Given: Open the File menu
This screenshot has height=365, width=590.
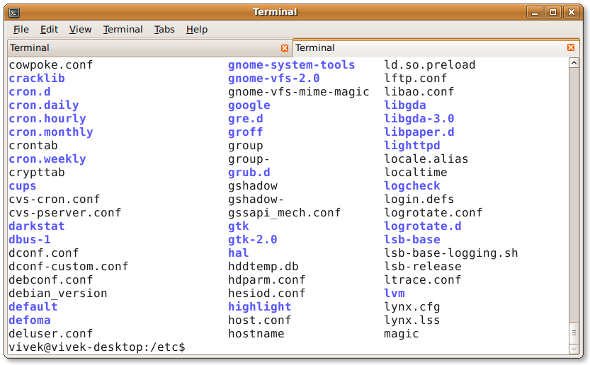Looking at the screenshot, I should coord(21,29).
